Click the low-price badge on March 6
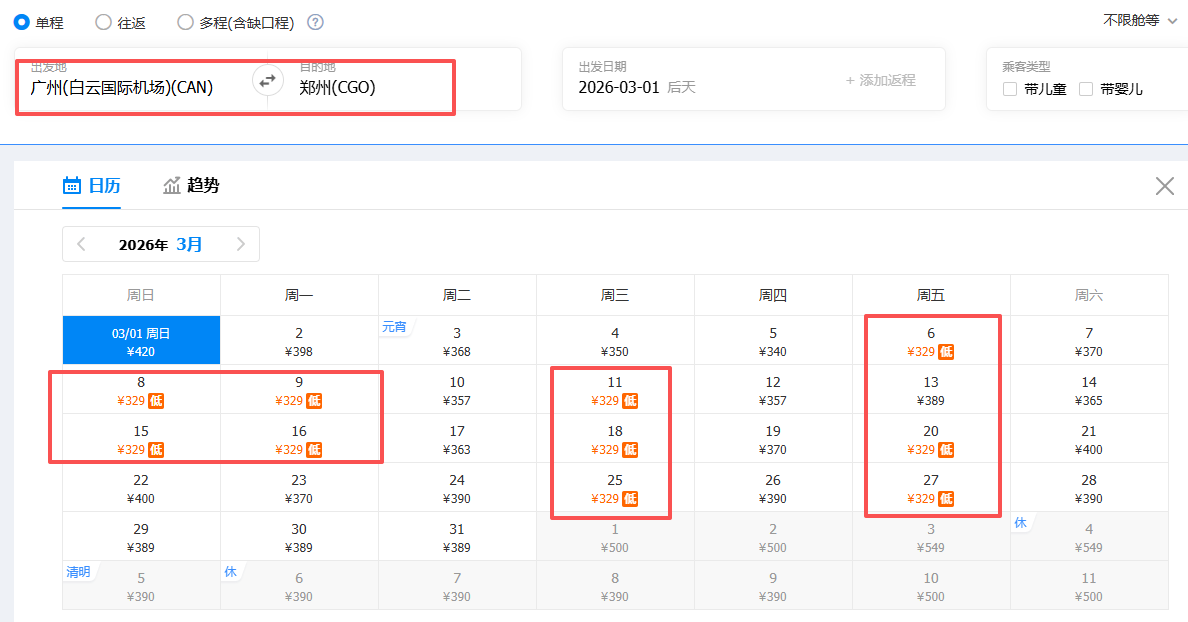 tap(945, 352)
